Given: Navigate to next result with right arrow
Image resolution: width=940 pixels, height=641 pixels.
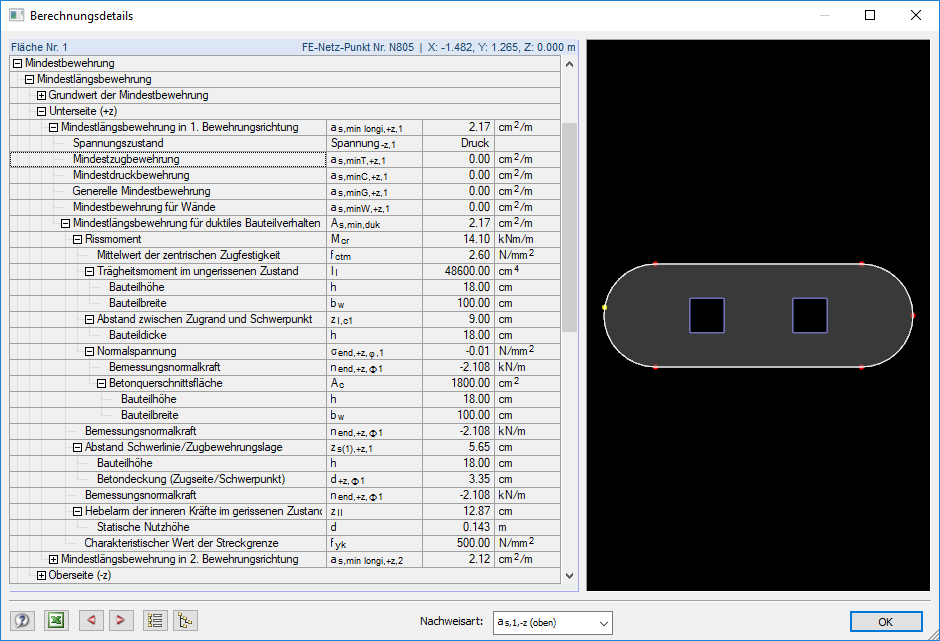Looking at the screenshot, I should click(121, 620).
